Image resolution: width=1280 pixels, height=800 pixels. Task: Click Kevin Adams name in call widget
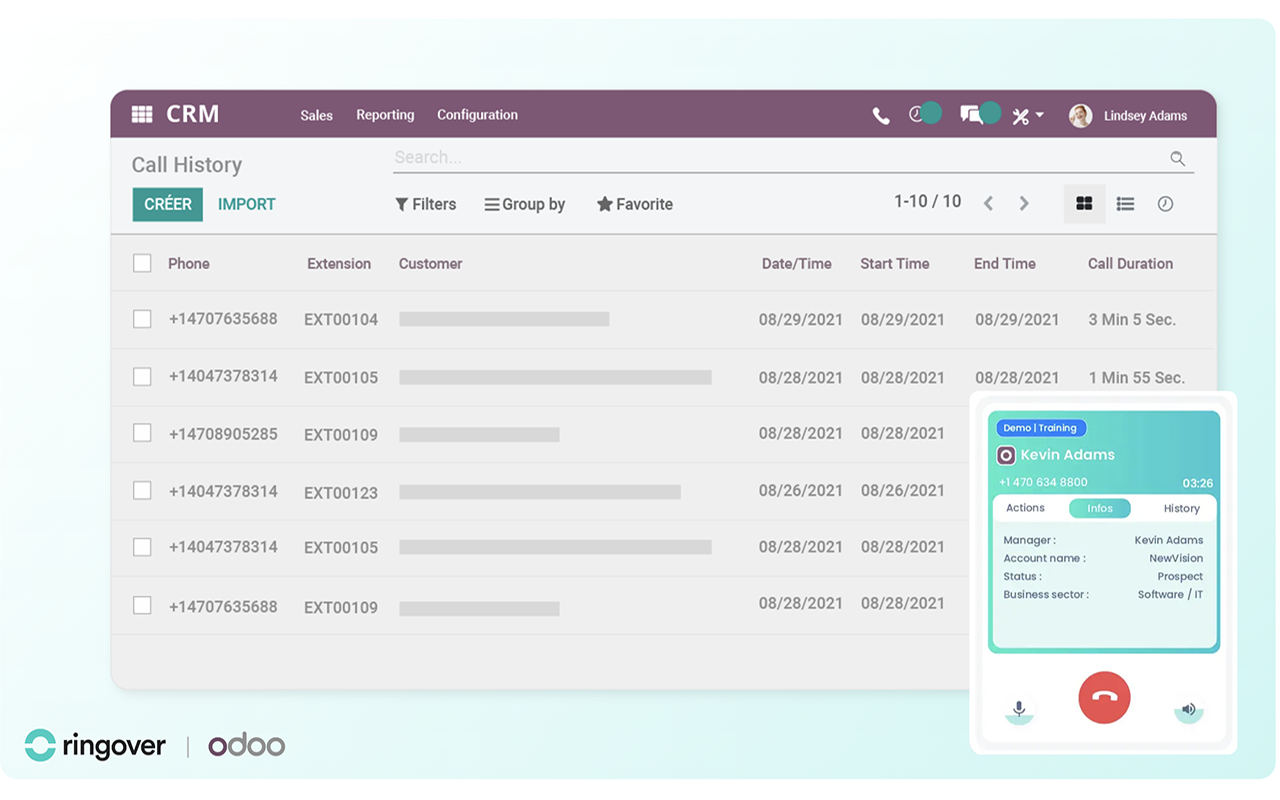1067,455
